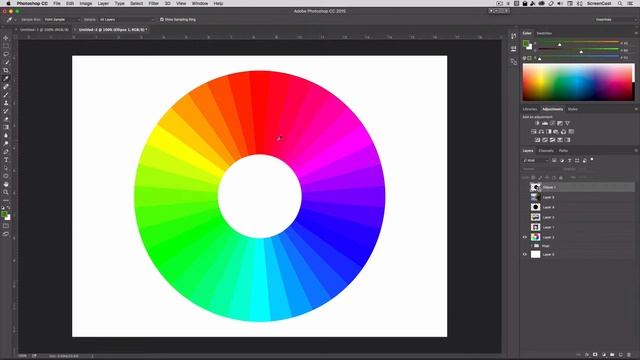This screenshot has height=360, width=640.
Task: Expand the layer group folder
Action: [x=531, y=246]
